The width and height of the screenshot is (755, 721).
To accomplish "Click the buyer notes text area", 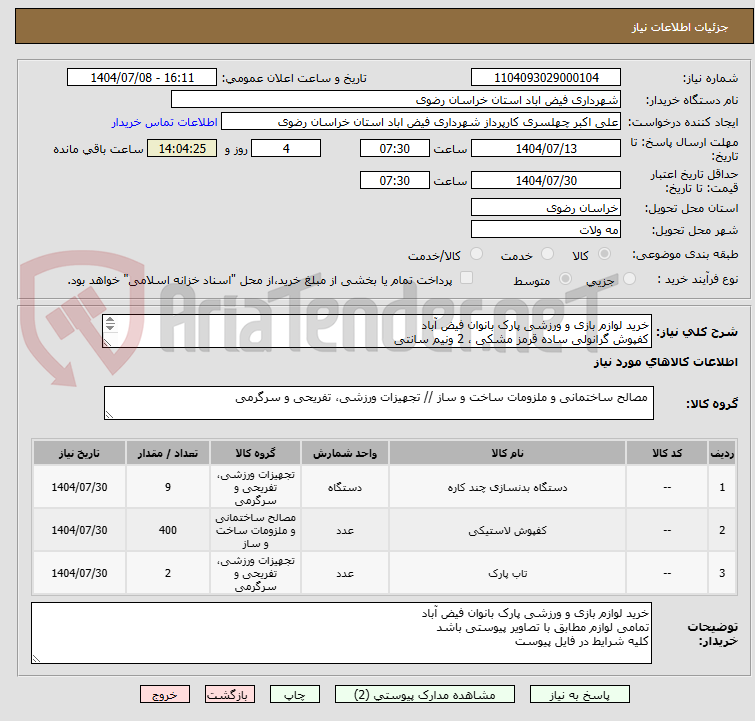I will (x=341, y=633).
